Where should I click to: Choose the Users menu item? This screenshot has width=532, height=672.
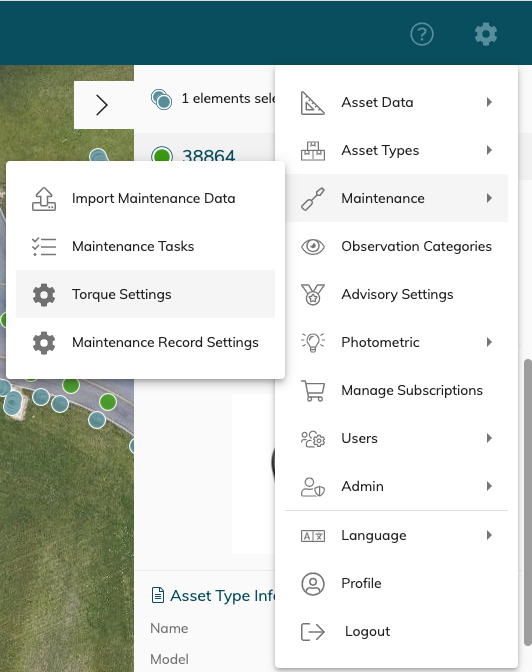point(397,438)
